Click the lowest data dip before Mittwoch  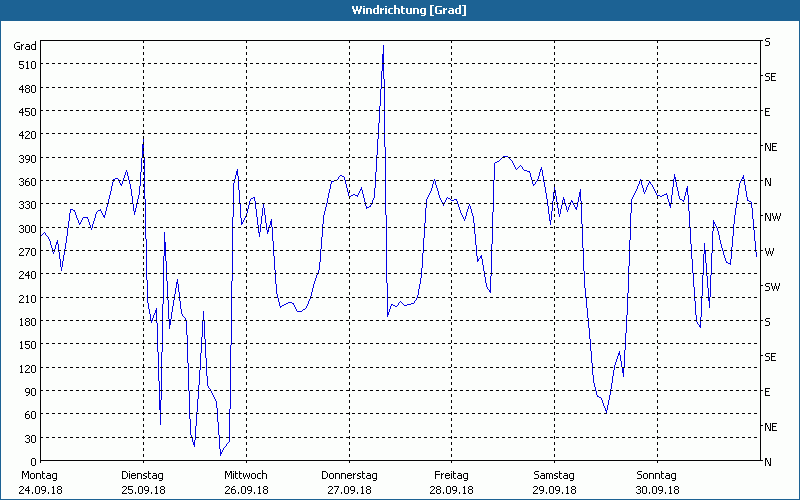pos(221,454)
